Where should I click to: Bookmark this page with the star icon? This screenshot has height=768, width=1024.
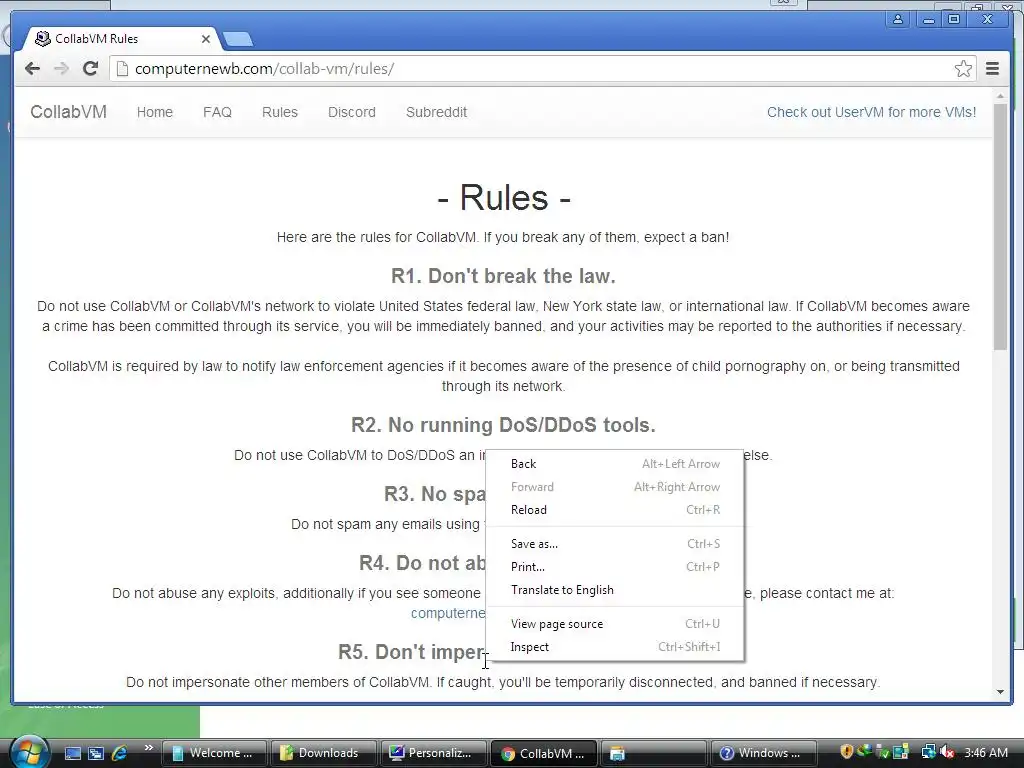pos(963,69)
